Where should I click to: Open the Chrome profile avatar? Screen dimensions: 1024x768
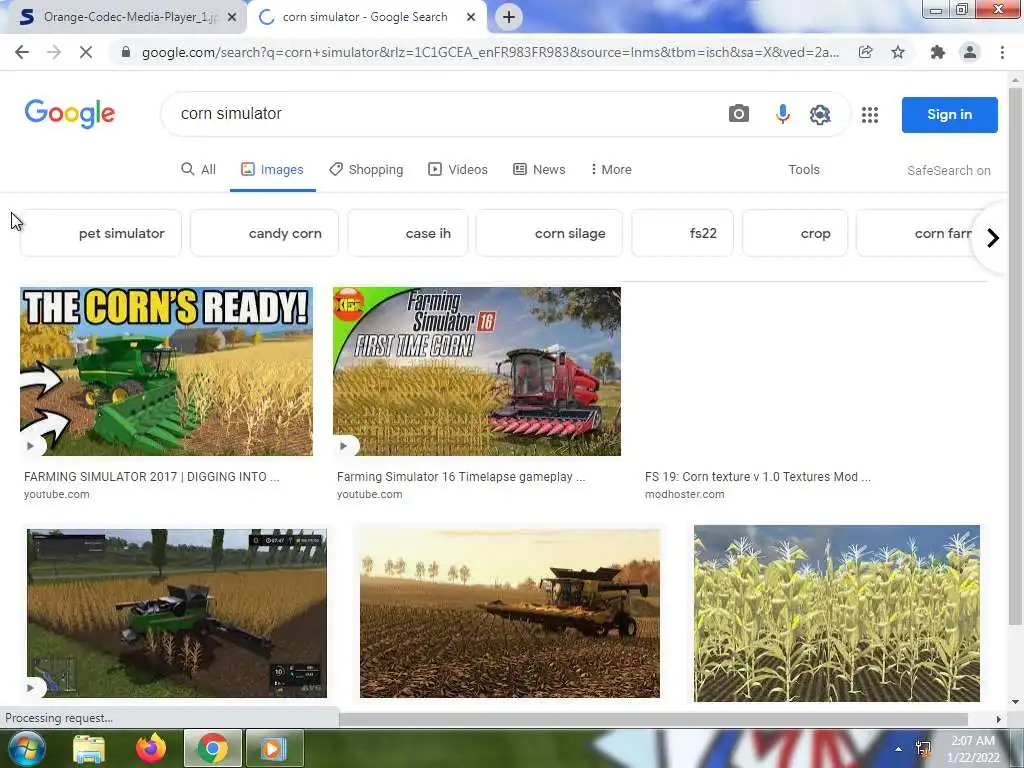pyautogui.click(x=970, y=52)
